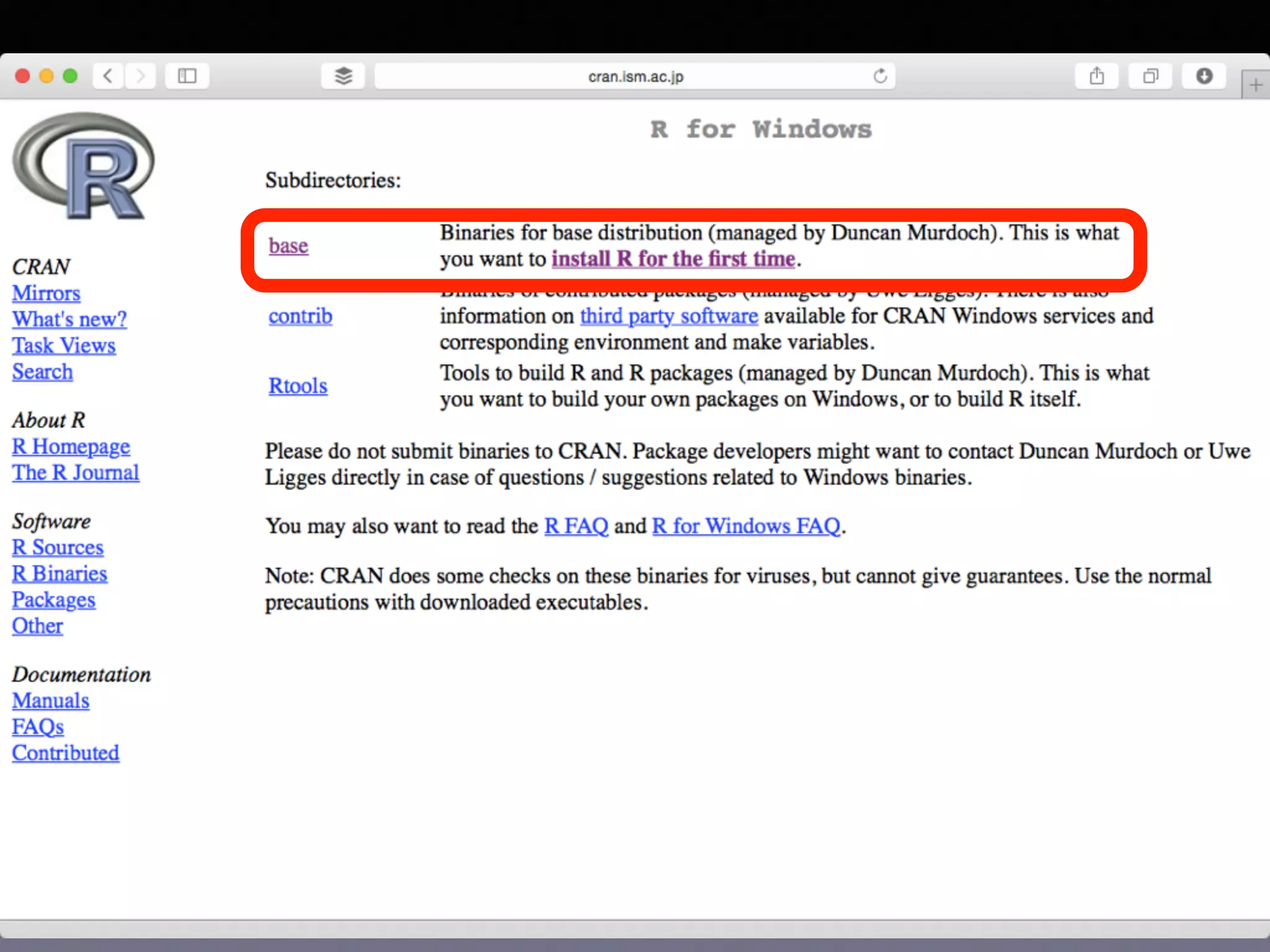Reload the page with refresh icon
The width and height of the screenshot is (1270, 952).
[880, 76]
